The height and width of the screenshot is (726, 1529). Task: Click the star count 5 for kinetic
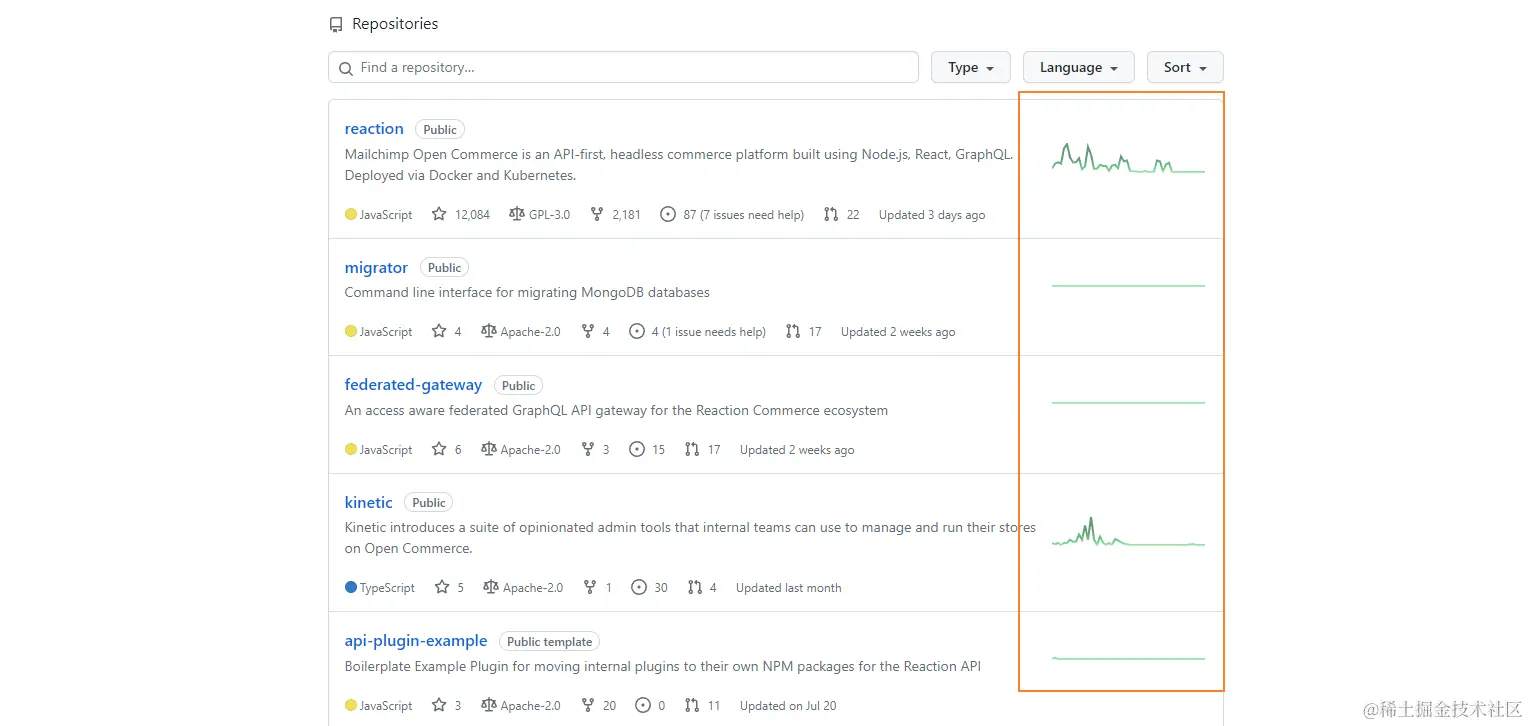click(449, 587)
